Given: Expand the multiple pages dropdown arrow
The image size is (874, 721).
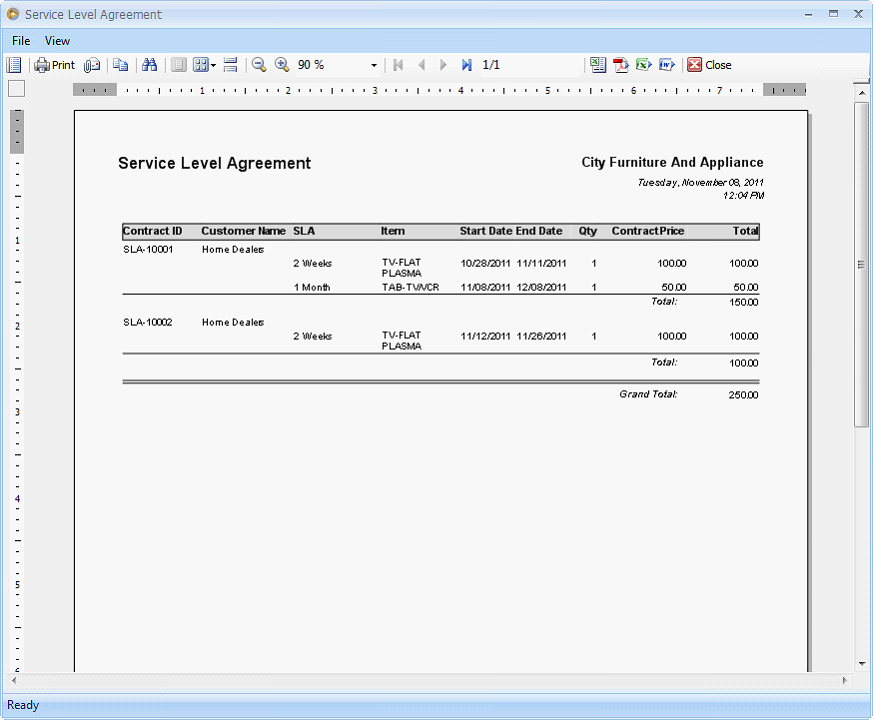Looking at the screenshot, I should [x=213, y=65].
